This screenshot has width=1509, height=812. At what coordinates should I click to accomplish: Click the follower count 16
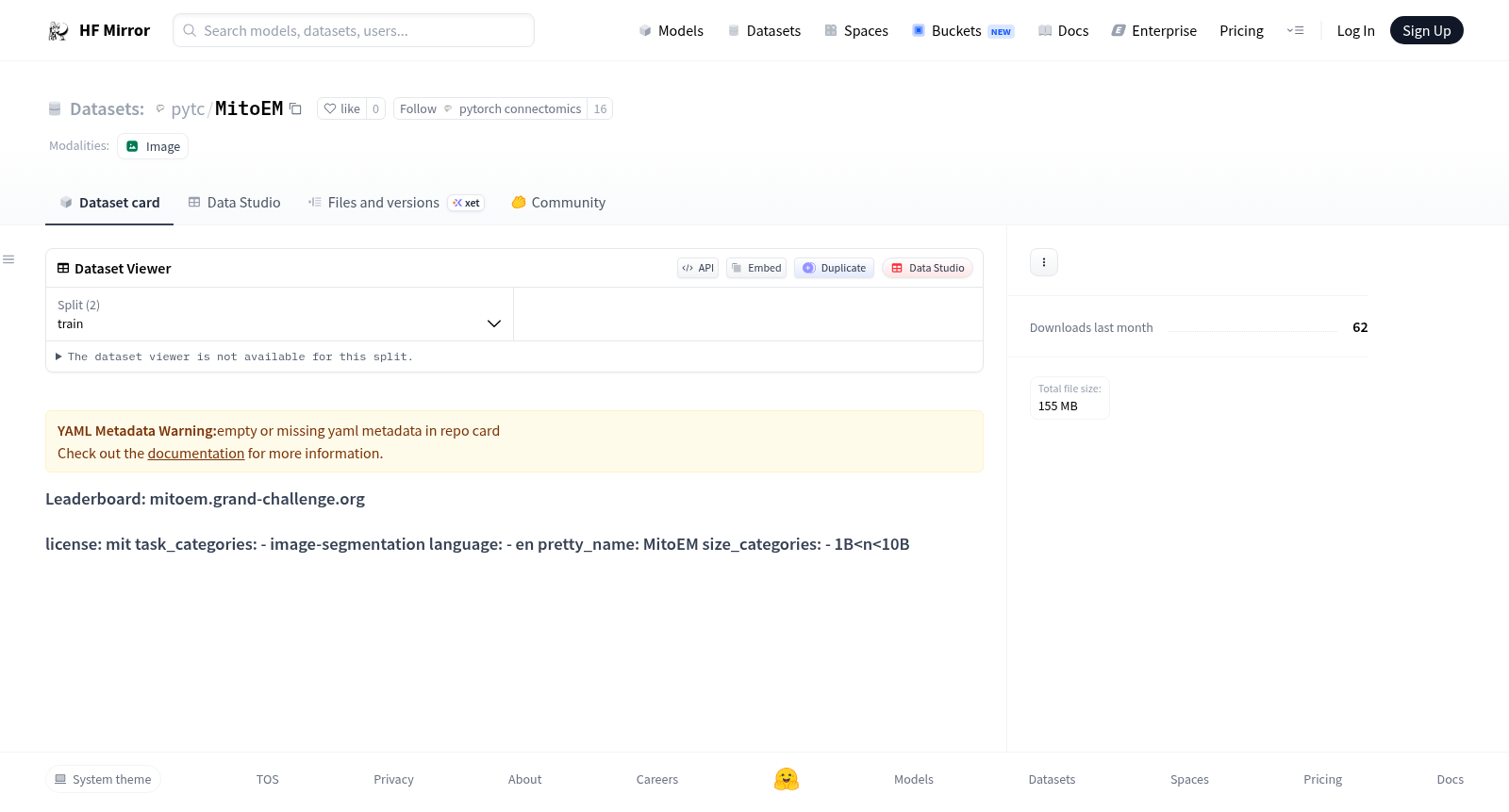(x=600, y=108)
